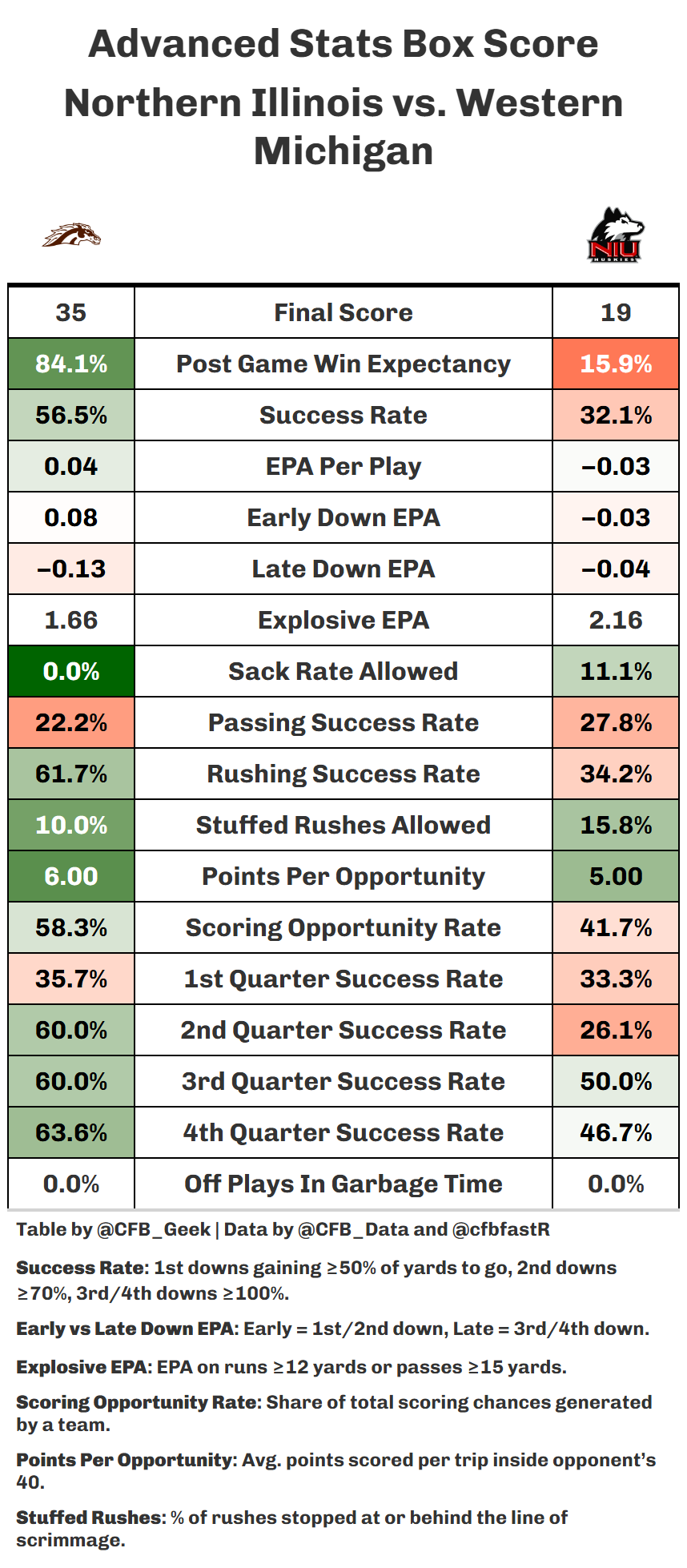Select the "Advanced Stats Box Score" title
Viewport: 687px width, 1568px height.
(343, 44)
